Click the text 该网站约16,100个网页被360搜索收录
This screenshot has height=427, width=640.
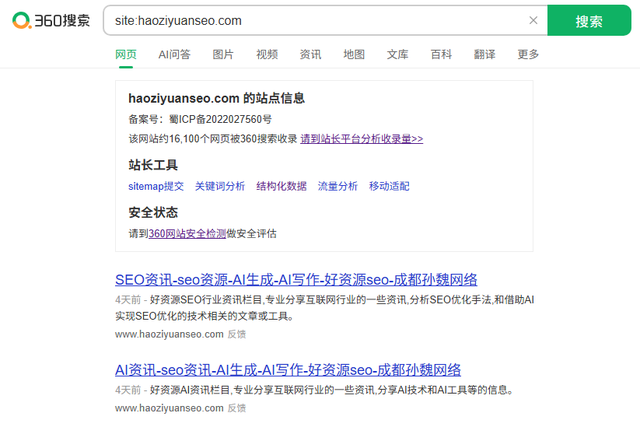pos(213,139)
